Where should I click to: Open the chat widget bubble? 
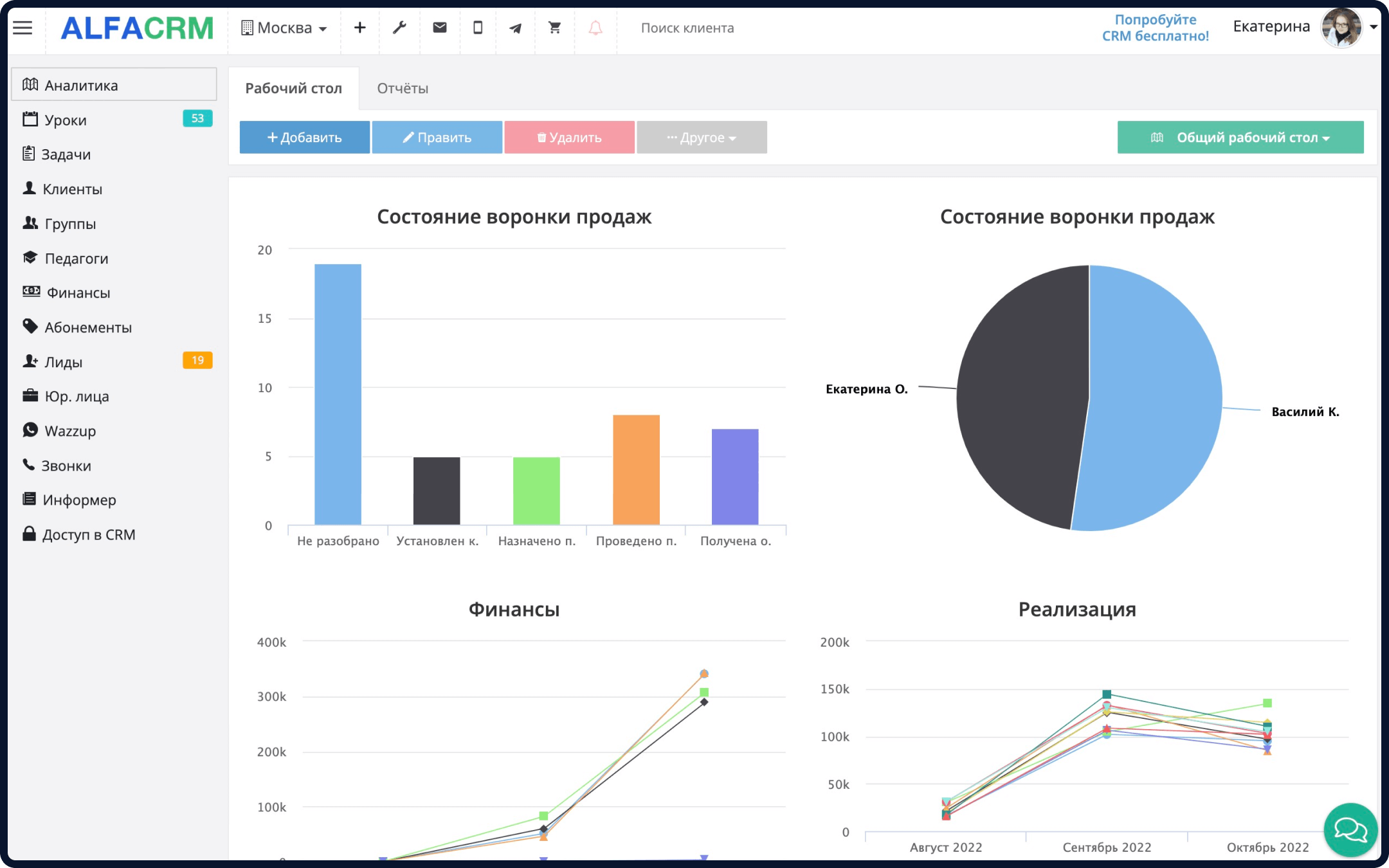tap(1350, 830)
